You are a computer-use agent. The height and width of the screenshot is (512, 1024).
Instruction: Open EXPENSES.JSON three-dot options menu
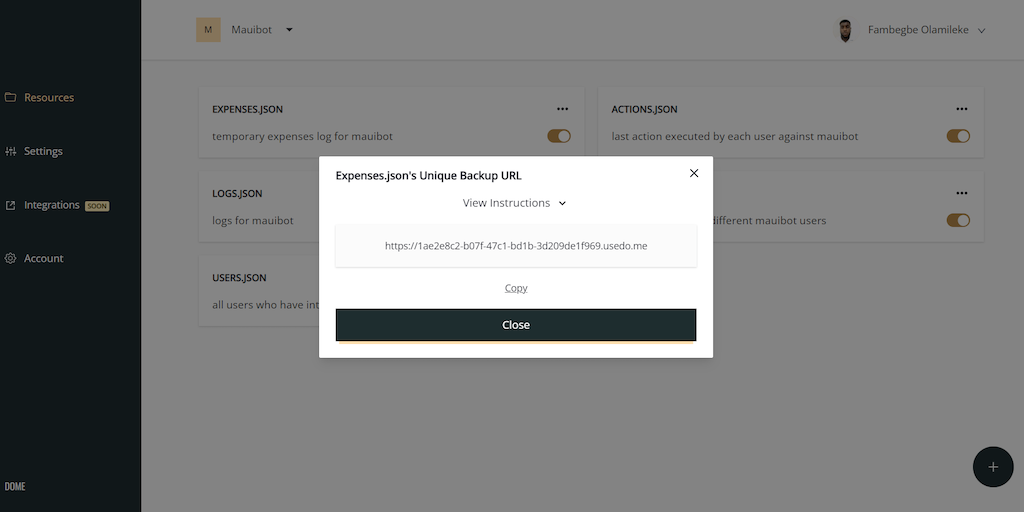coord(563,109)
